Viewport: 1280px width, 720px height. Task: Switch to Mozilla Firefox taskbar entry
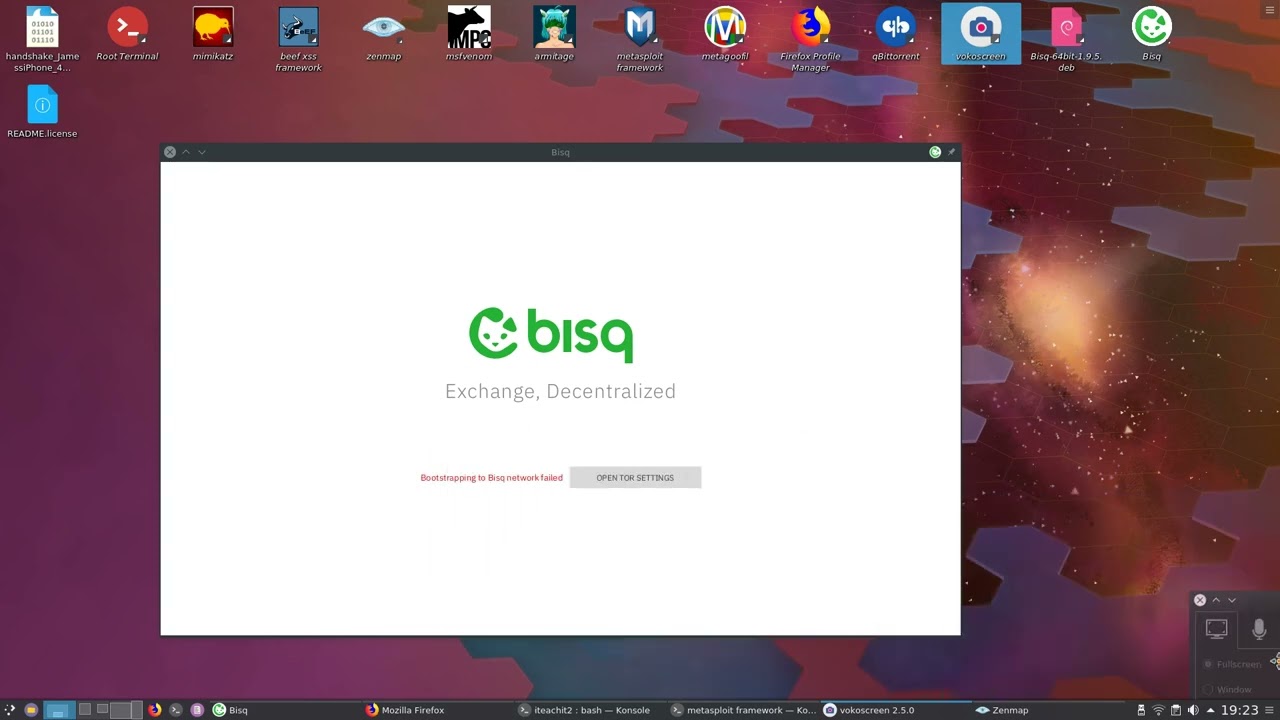pos(437,710)
